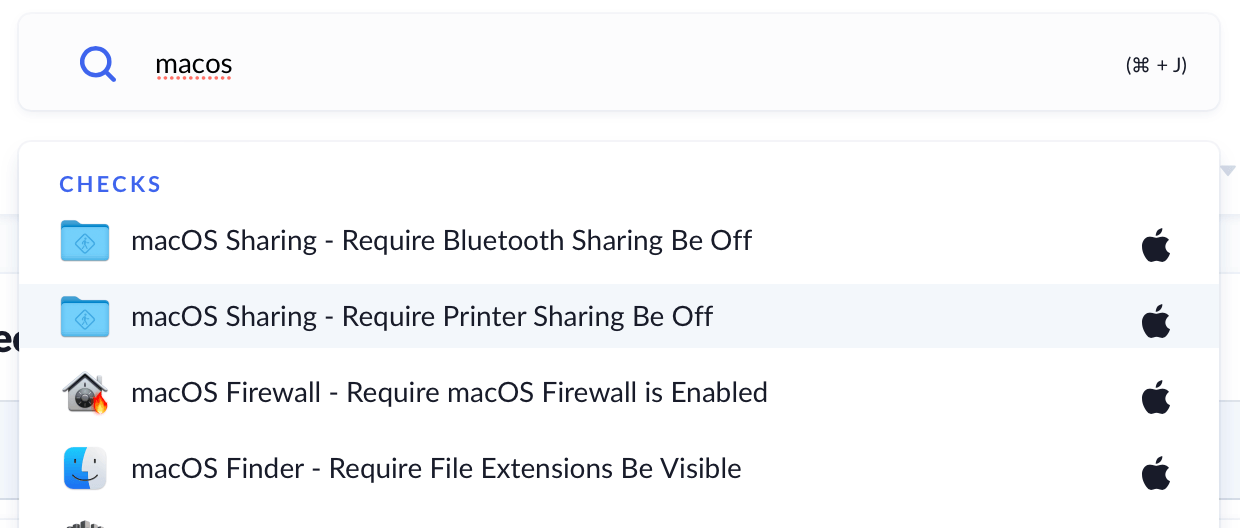The height and width of the screenshot is (528, 1240).
Task: Click the CHECKS section heading
Action: [x=110, y=185]
